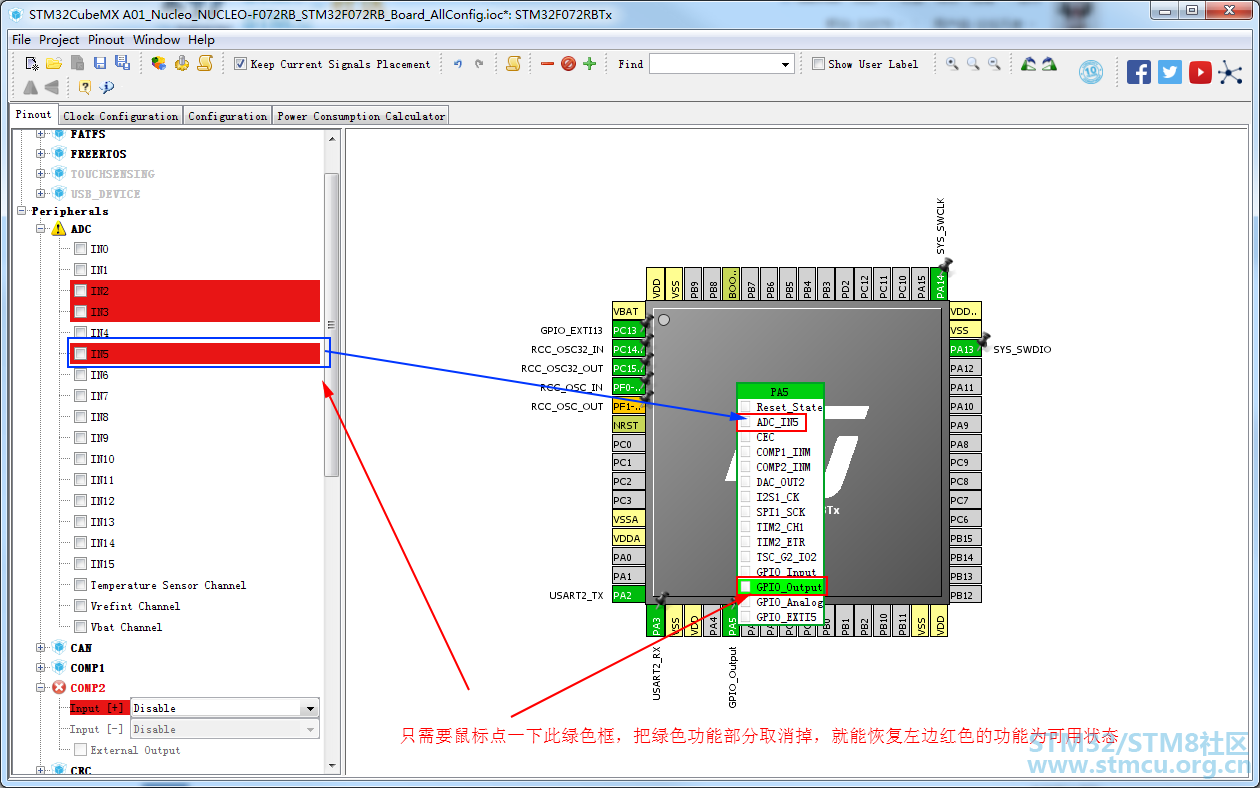Click the Help question mark icon
Image resolution: width=1260 pixels, height=788 pixels.
[85, 87]
